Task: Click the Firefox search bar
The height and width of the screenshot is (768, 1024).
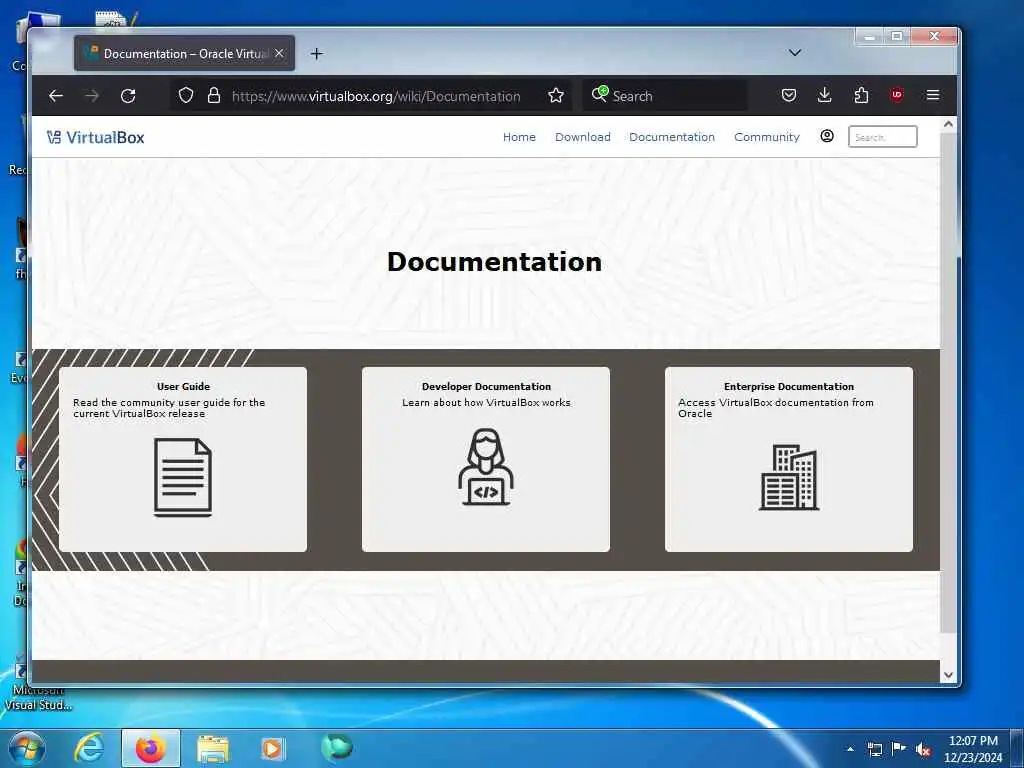Action: [x=666, y=96]
